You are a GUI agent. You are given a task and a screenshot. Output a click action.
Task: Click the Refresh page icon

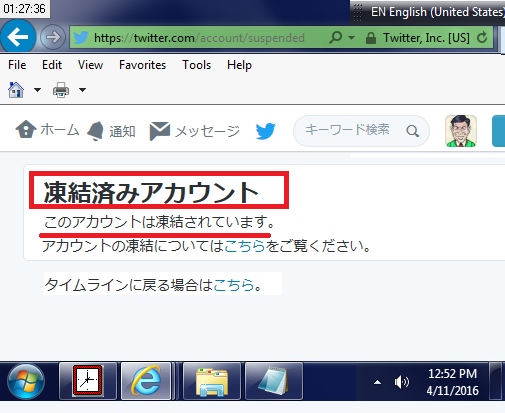[482, 37]
